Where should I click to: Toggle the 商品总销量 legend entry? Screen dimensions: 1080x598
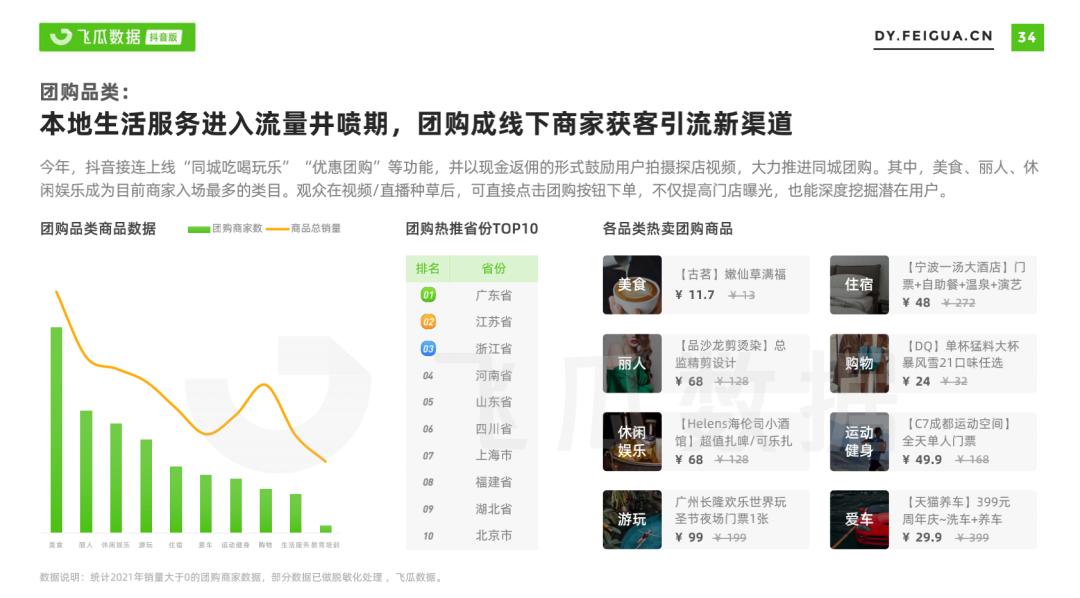pos(313,229)
